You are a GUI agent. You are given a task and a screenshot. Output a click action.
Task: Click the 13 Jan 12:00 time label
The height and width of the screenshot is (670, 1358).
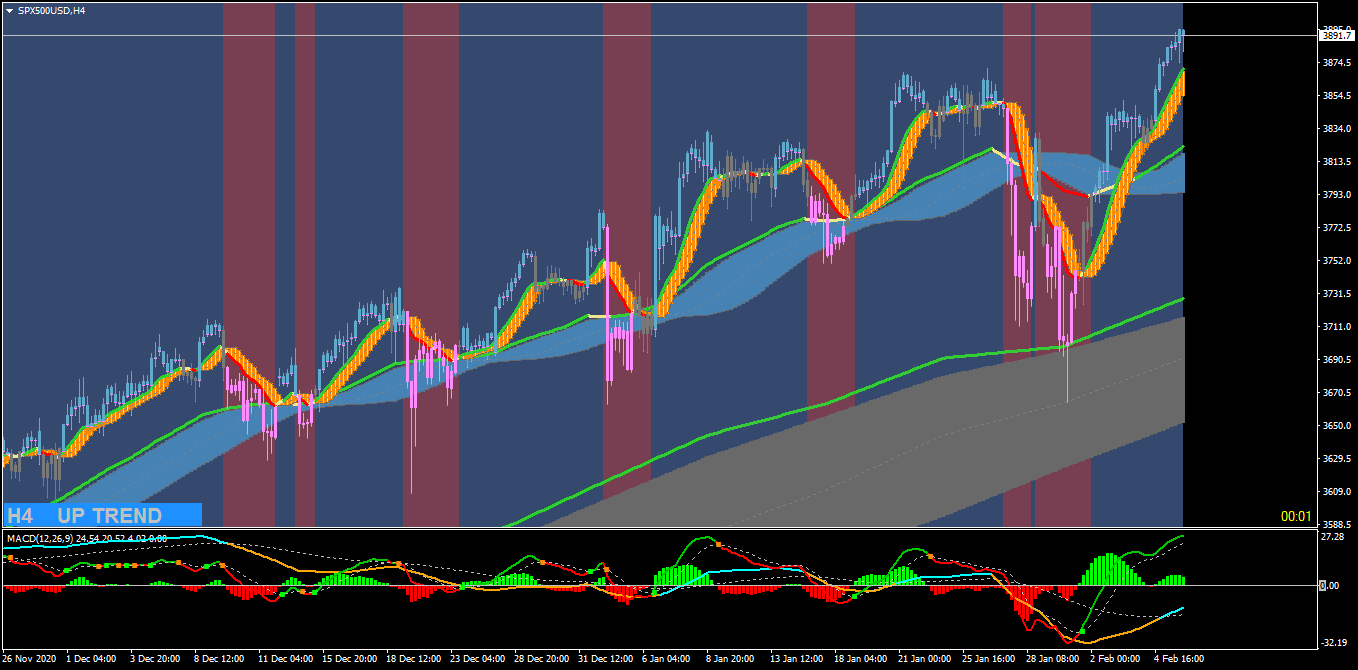[x=798, y=659]
